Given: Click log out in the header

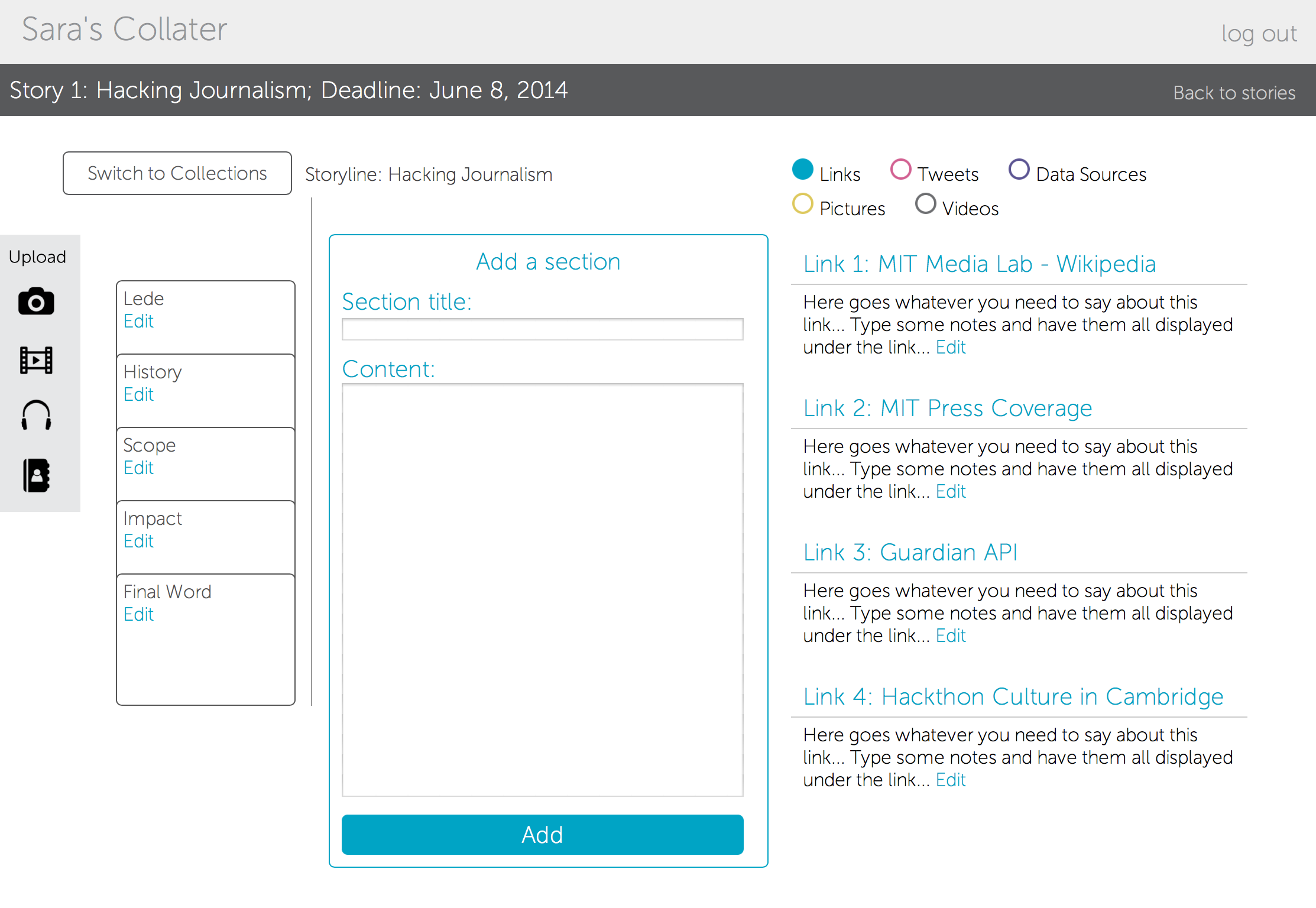Looking at the screenshot, I should [1259, 34].
